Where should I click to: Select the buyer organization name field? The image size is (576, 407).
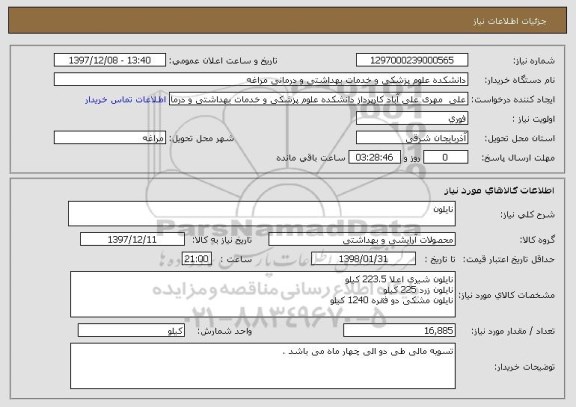click(x=261, y=79)
